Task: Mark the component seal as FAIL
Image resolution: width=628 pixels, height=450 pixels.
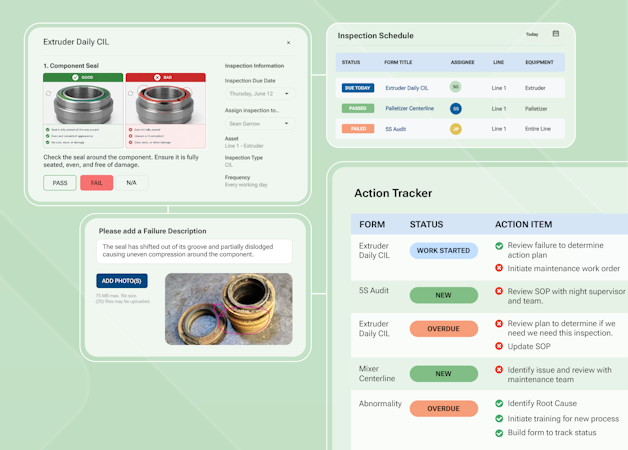Action: click(x=97, y=183)
